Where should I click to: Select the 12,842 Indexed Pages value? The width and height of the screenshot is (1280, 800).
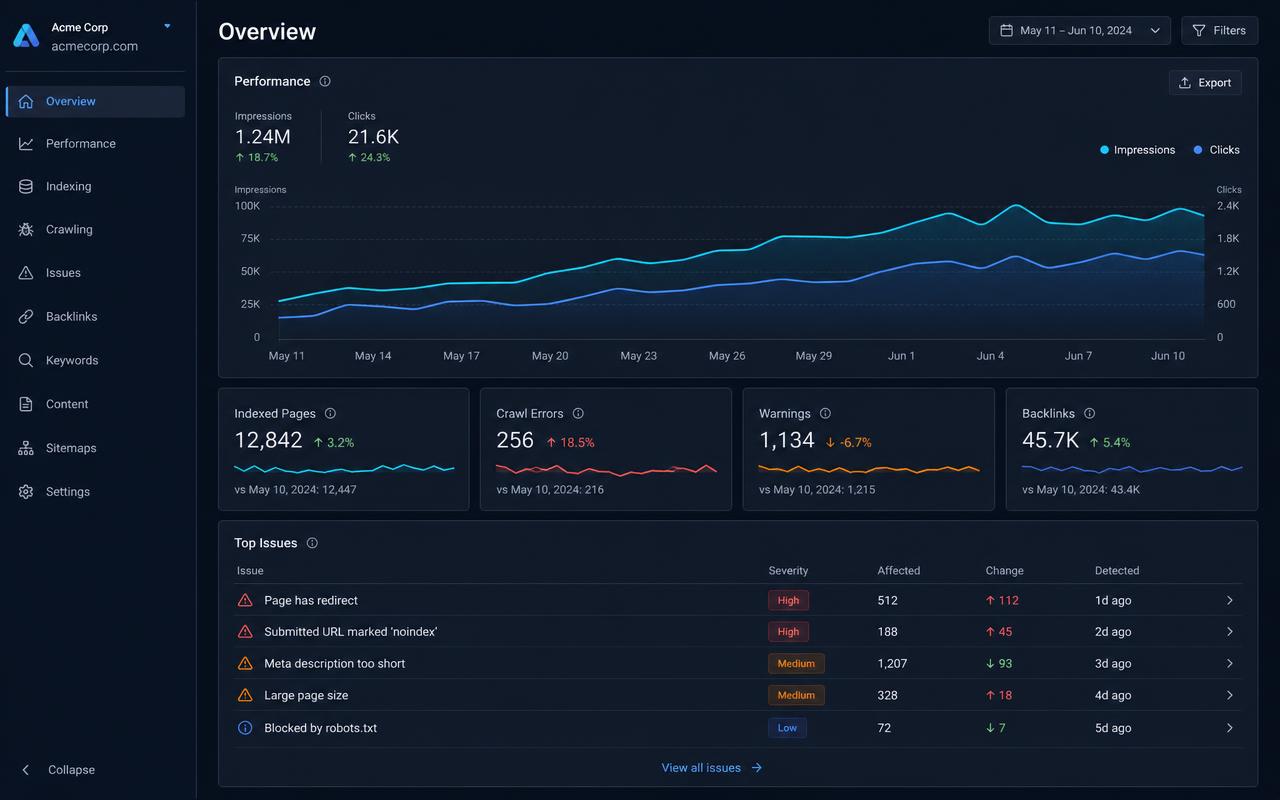tap(268, 440)
